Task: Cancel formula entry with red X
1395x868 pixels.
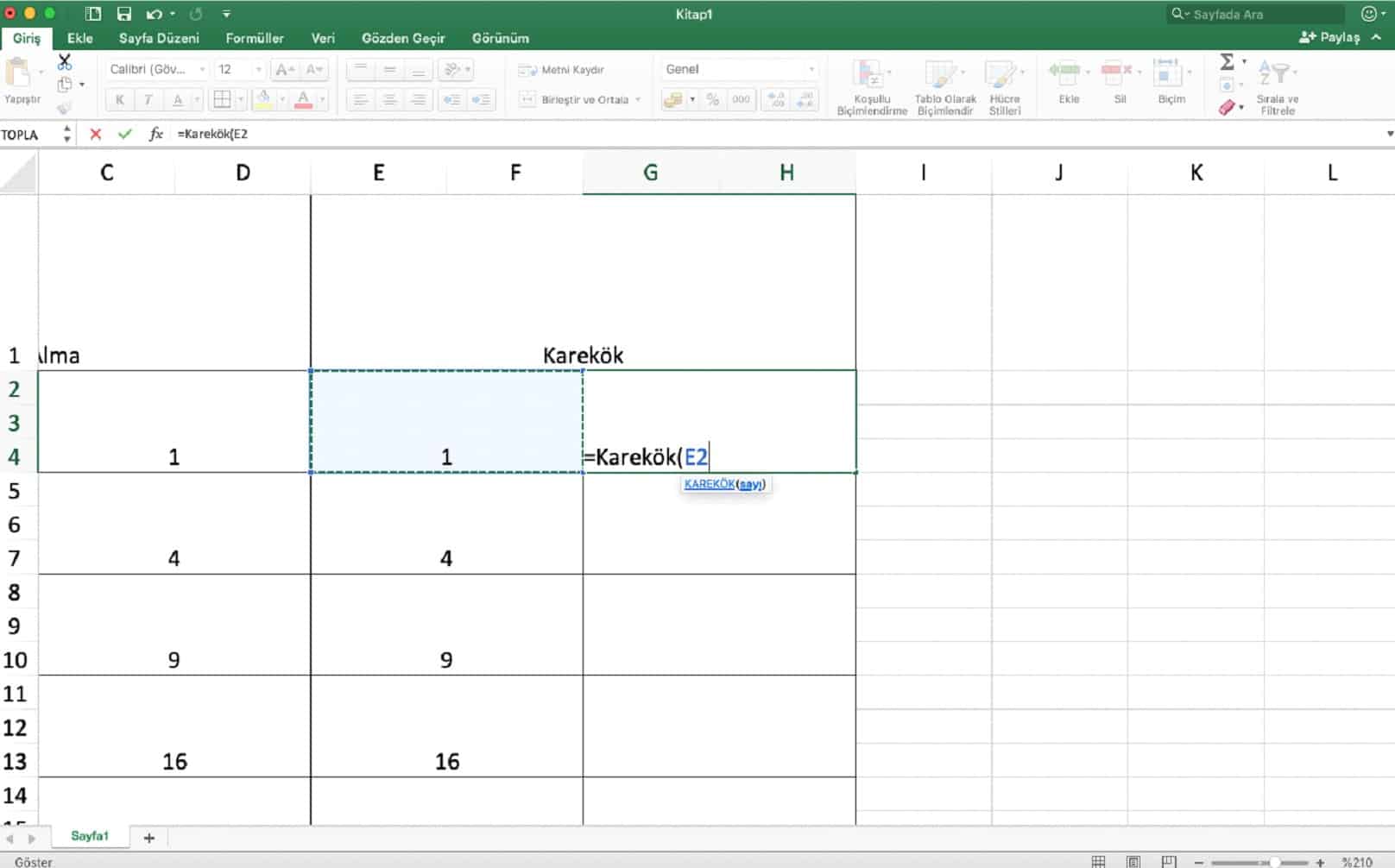Action: (96, 134)
